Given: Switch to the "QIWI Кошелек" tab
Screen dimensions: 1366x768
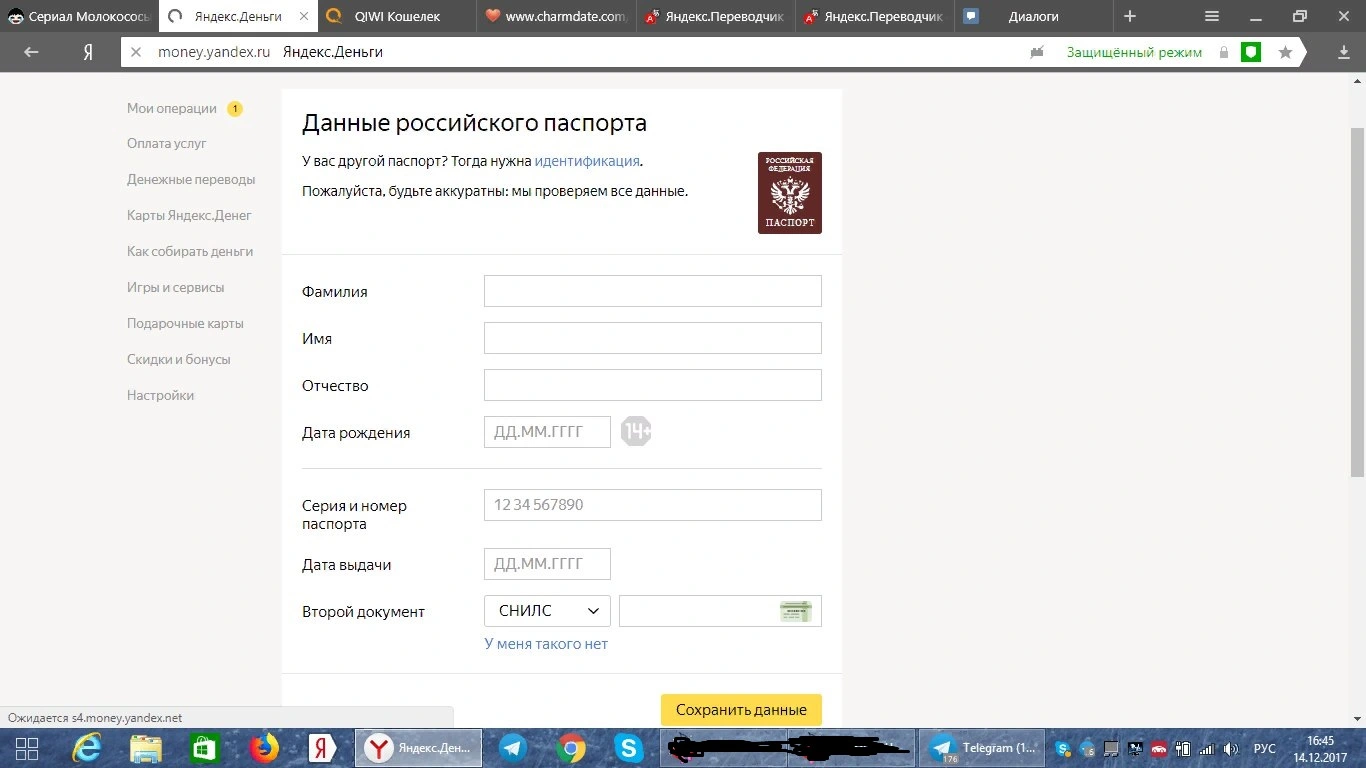Looking at the screenshot, I should pos(398,16).
